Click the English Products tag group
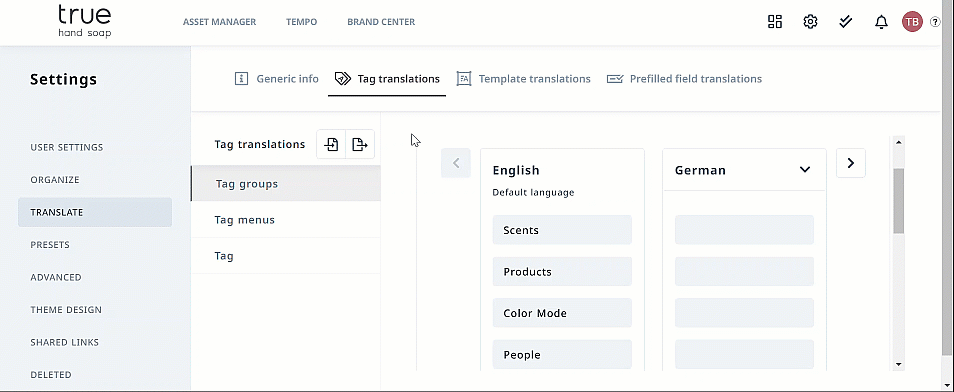Image resolution: width=954 pixels, height=392 pixels. [x=562, y=271]
